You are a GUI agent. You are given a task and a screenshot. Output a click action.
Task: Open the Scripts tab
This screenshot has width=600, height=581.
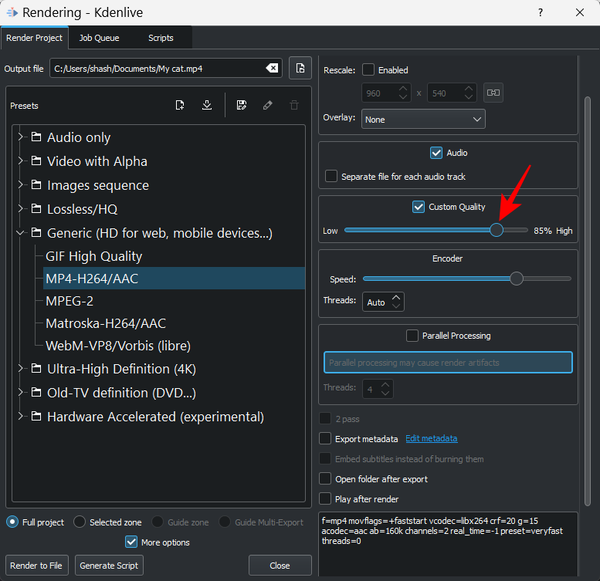tap(161, 38)
